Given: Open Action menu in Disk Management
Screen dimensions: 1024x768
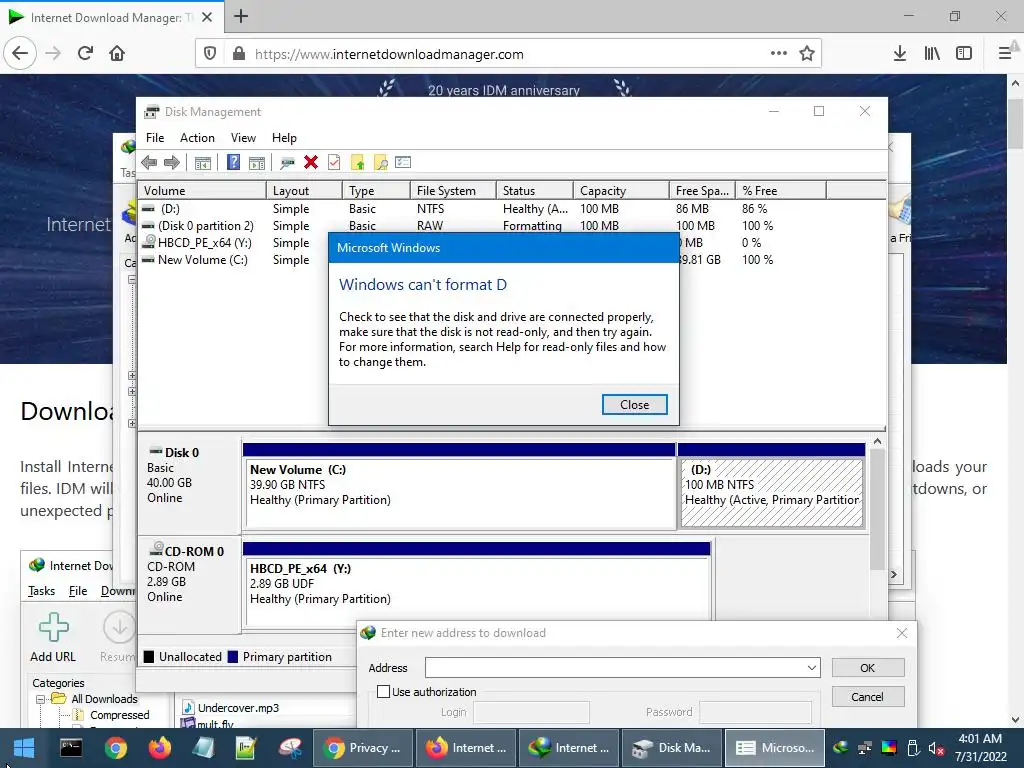Looking at the screenshot, I should (x=197, y=138).
